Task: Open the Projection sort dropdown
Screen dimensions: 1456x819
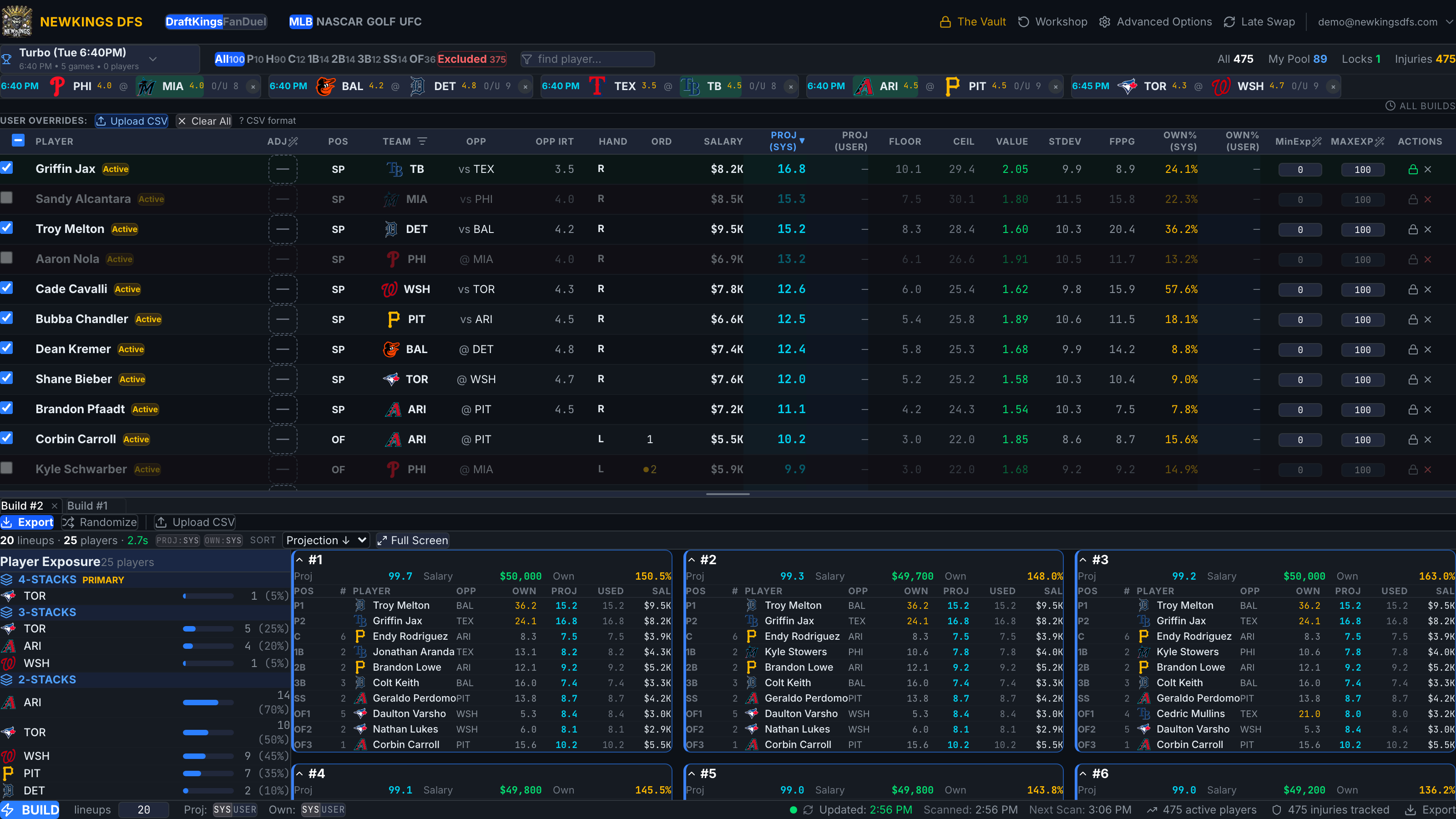Action: pyautogui.click(x=326, y=541)
